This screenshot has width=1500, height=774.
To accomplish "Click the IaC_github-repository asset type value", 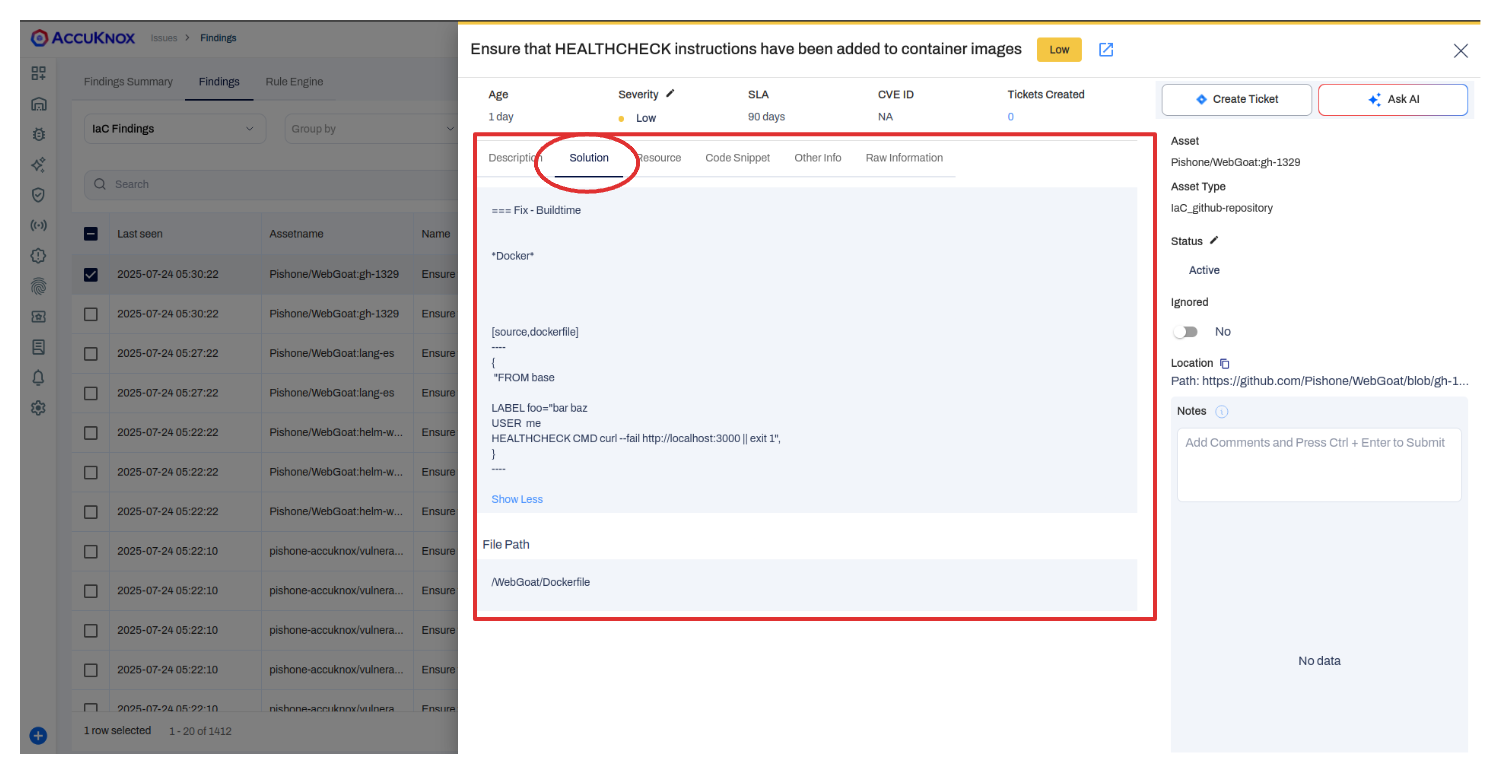I will 1222,208.
